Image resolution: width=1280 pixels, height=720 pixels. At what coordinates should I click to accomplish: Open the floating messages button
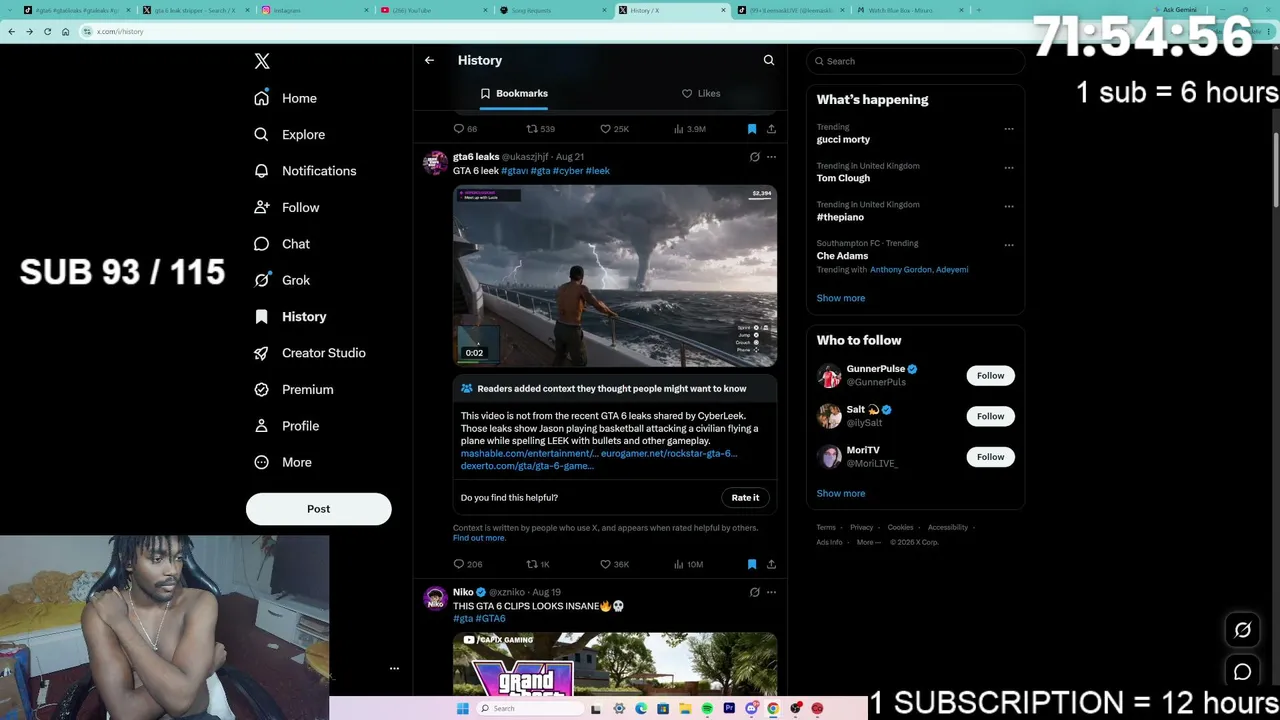coord(1243,672)
